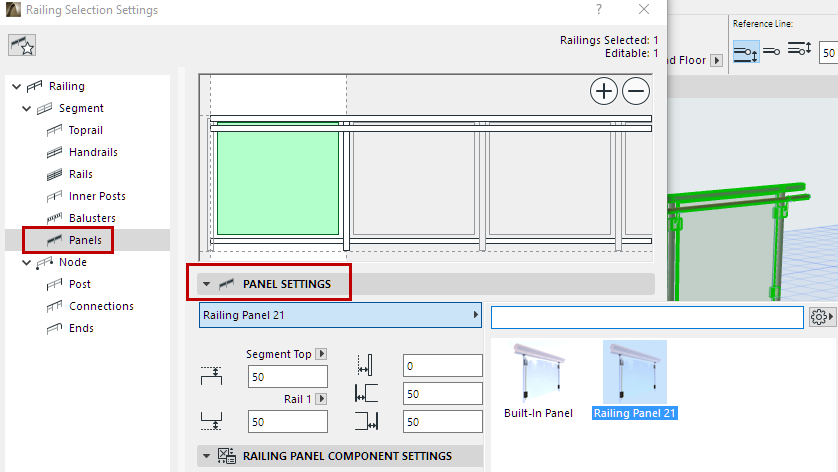
Task: Open library settings gear next to search
Action: click(x=821, y=317)
